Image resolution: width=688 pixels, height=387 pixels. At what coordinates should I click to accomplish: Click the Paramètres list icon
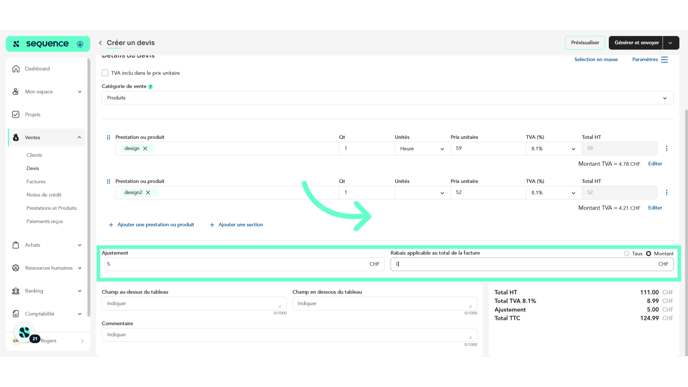pyautogui.click(x=664, y=60)
